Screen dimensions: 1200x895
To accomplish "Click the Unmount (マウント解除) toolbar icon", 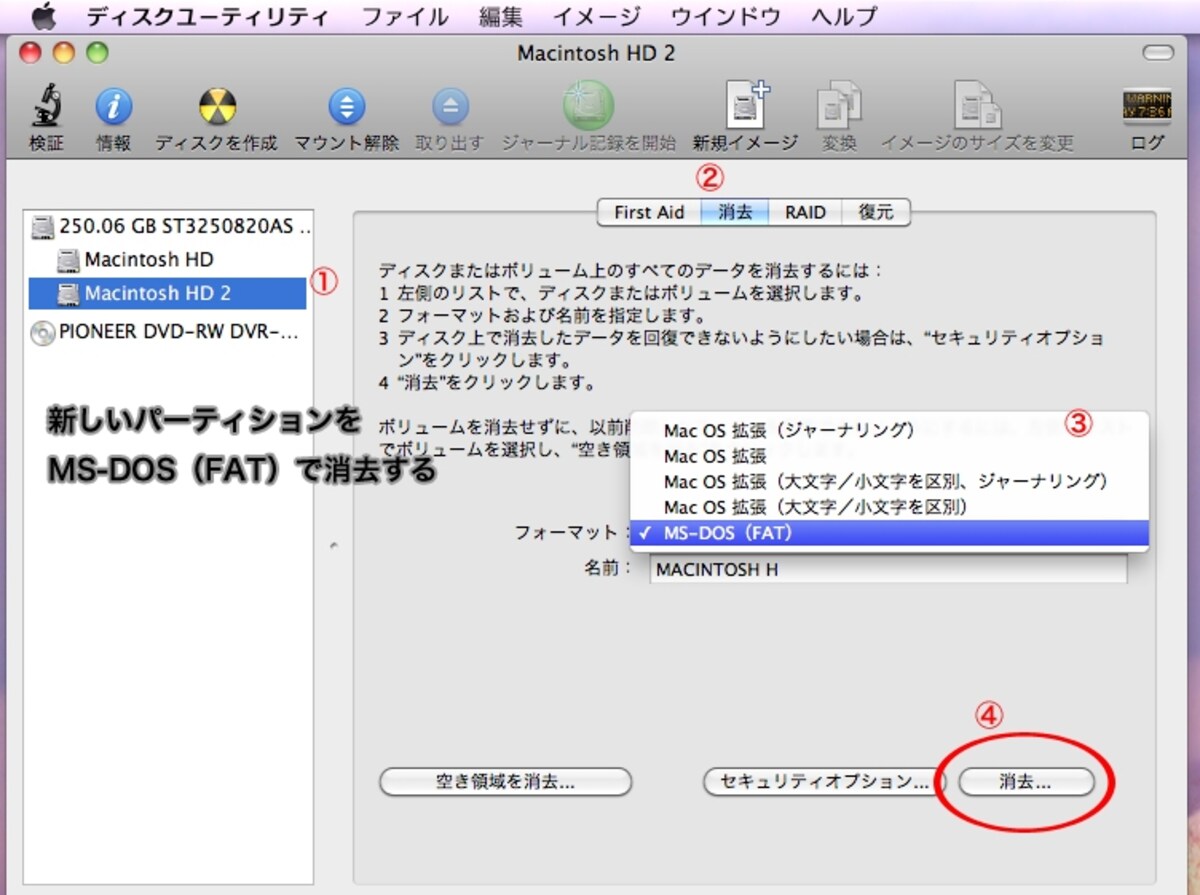I will (x=346, y=107).
